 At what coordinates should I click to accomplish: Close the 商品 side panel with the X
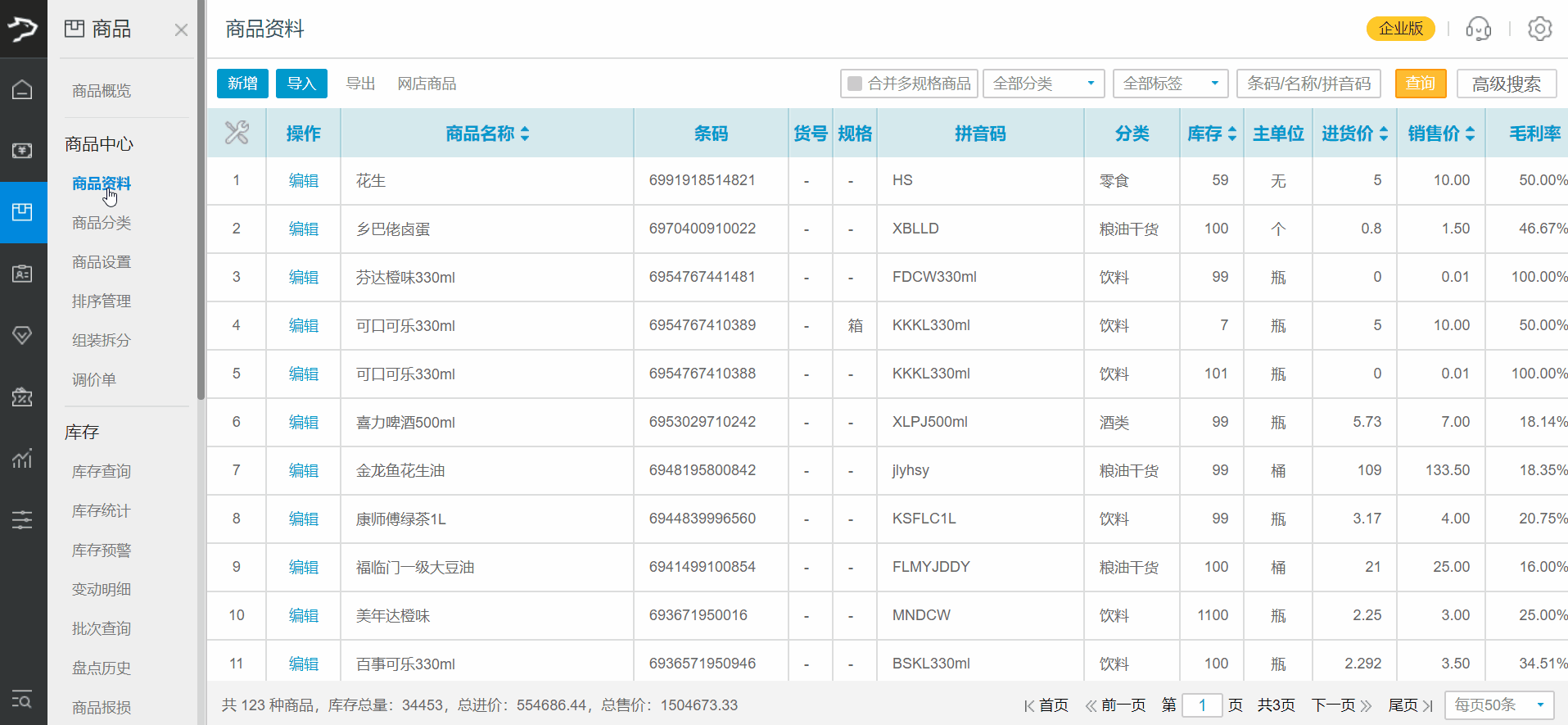point(181,30)
